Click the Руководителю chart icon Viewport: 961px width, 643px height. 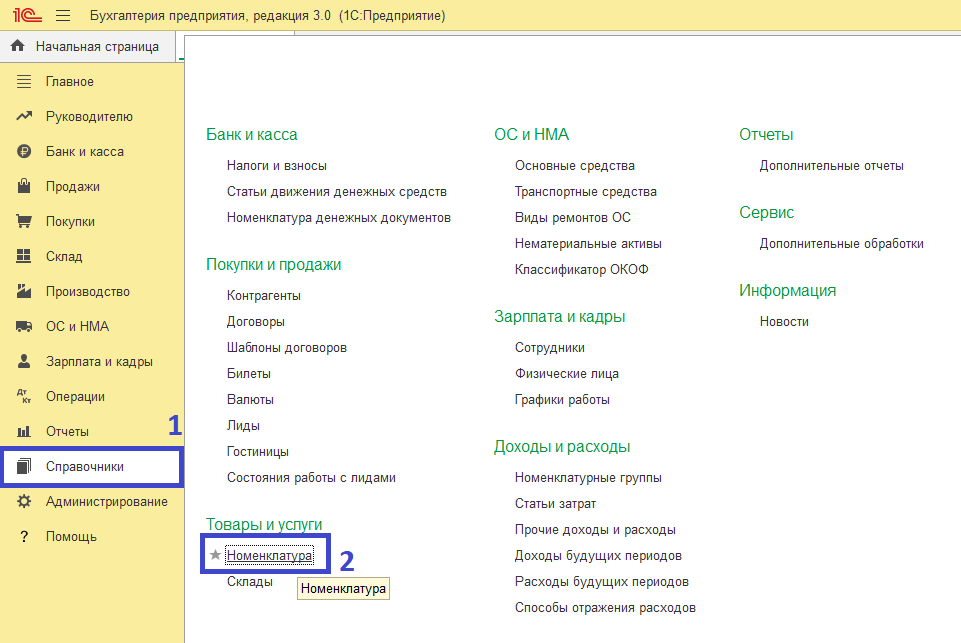click(x=25, y=117)
